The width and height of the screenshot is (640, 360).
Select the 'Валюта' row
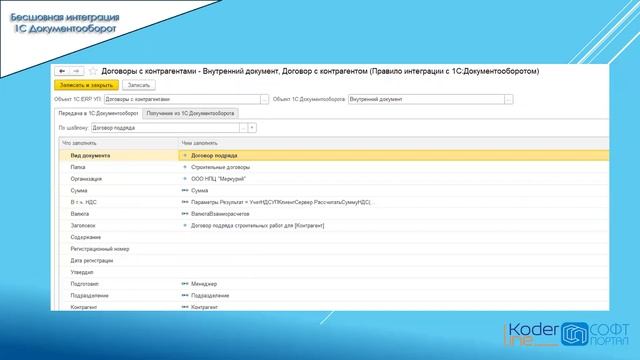tap(334, 214)
